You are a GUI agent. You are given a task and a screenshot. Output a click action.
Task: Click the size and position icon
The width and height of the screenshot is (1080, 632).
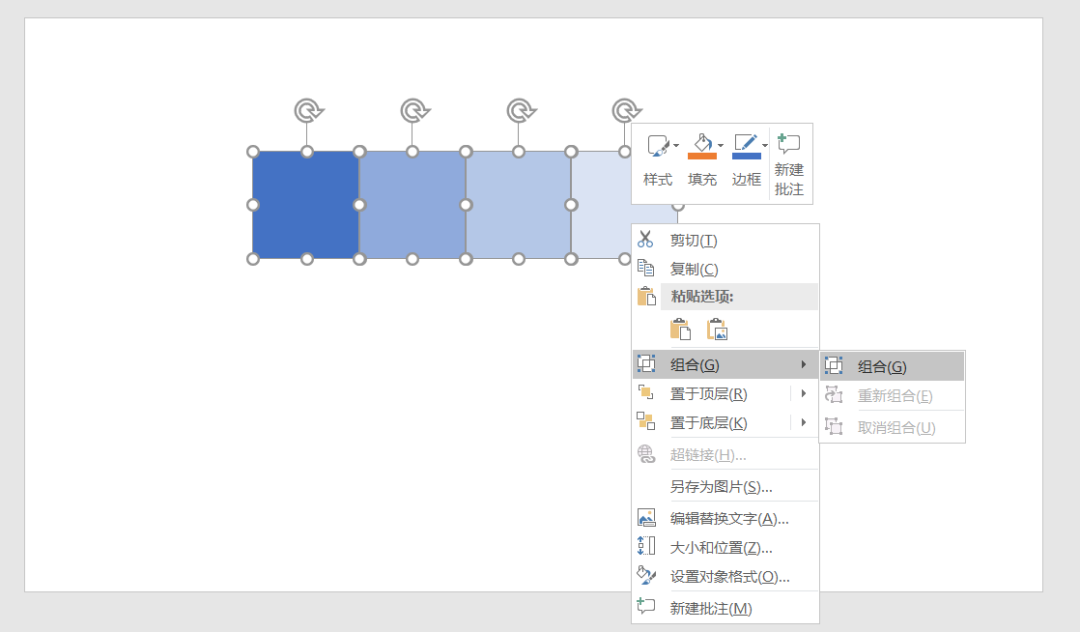(x=646, y=546)
